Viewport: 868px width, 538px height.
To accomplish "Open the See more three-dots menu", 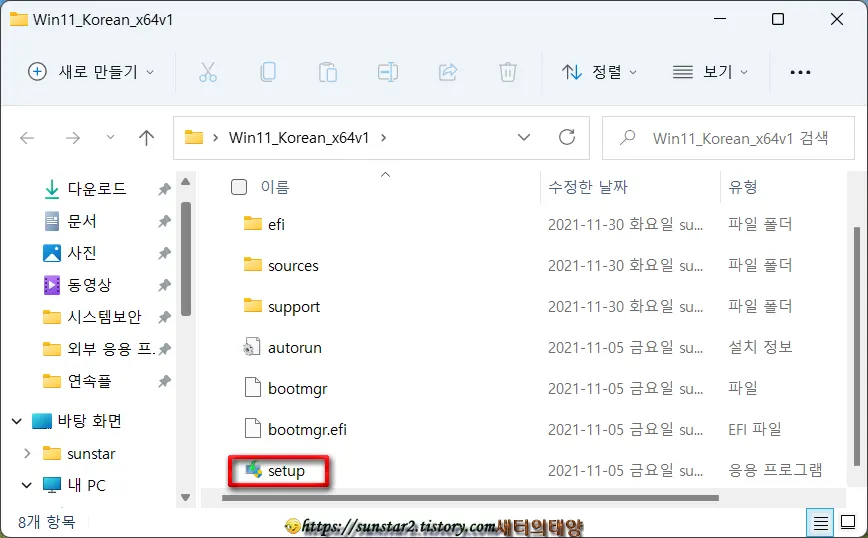I will (x=800, y=72).
